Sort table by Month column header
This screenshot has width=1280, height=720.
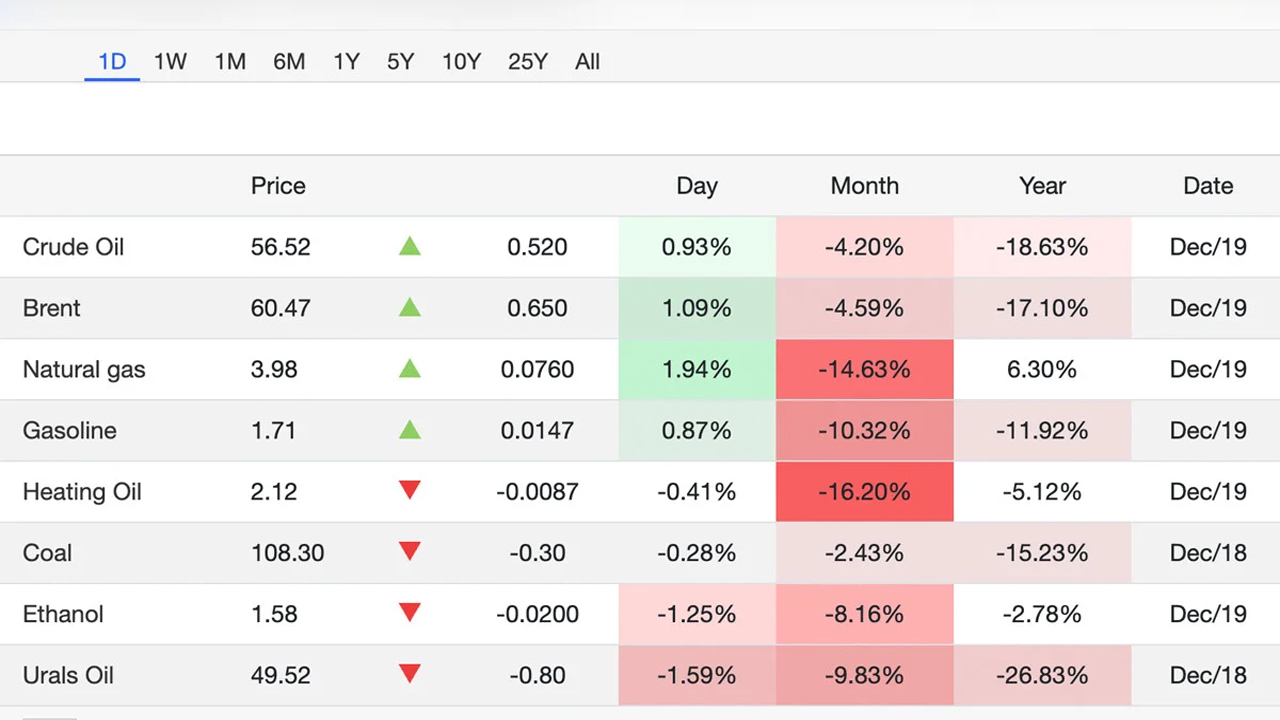864,186
